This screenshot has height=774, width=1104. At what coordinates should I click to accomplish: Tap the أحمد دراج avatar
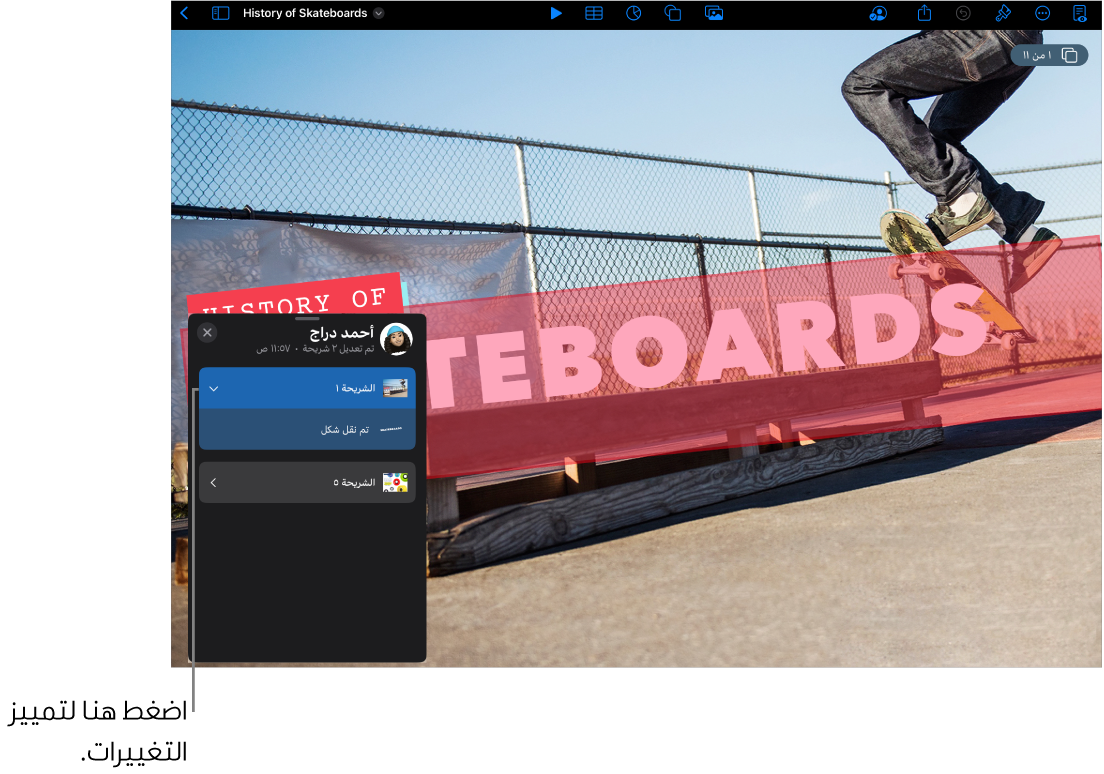[x=396, y=339]
